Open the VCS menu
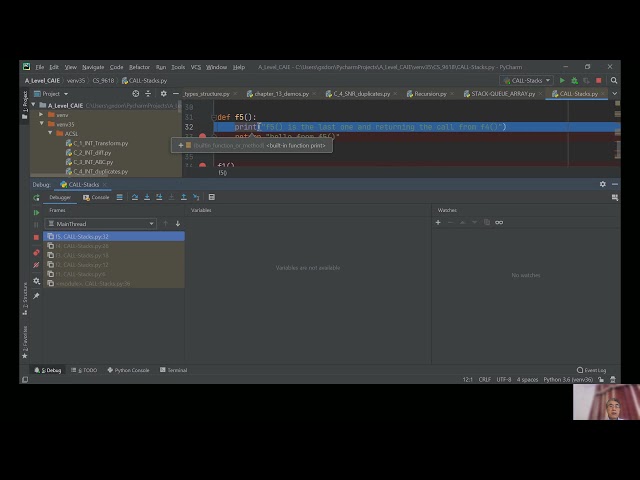The height and width of the screenshot is (480, 640). 196,67
